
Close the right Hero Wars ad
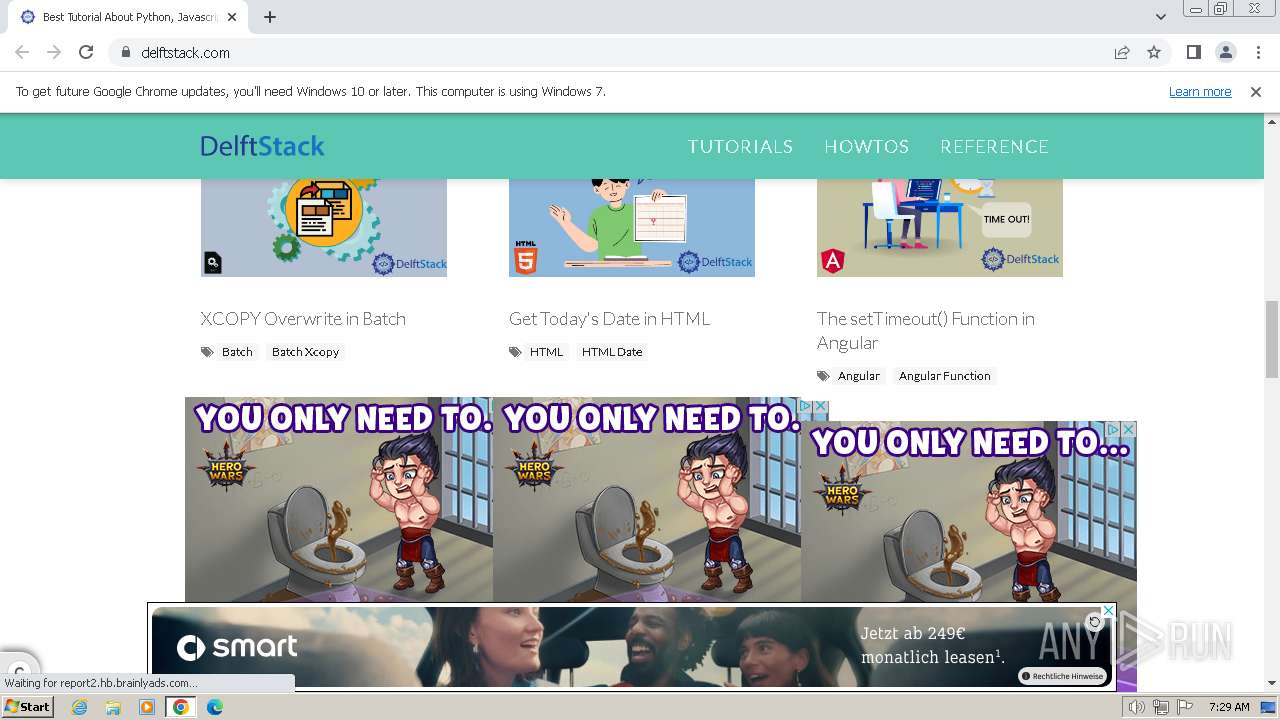point(1128,430)
